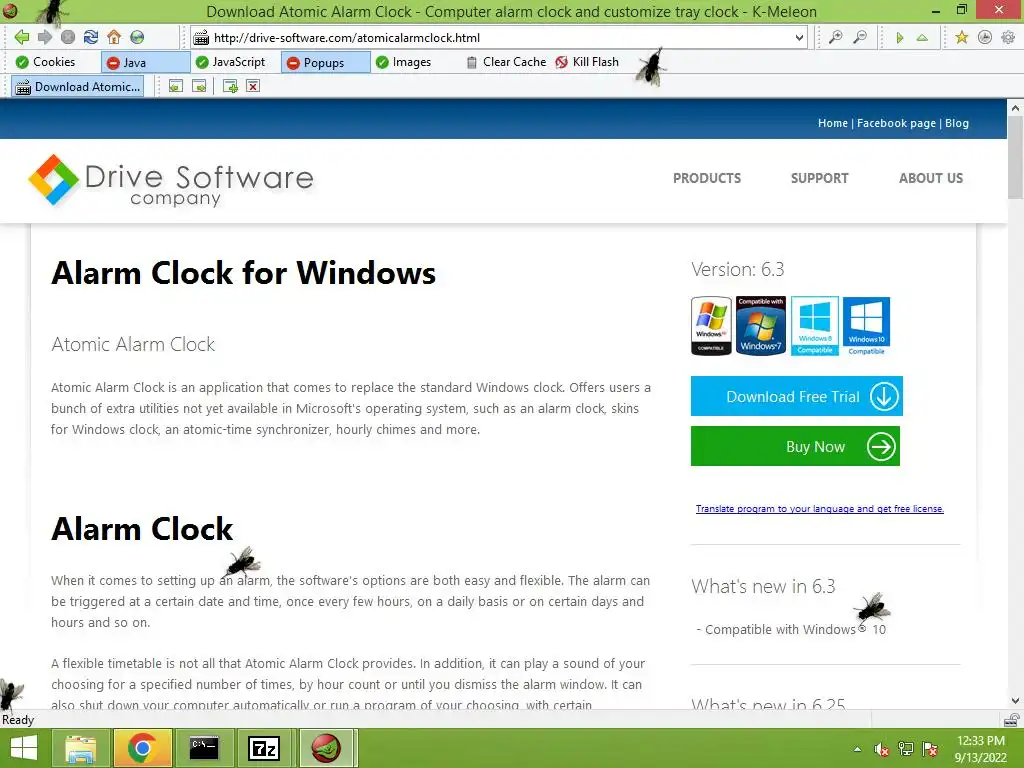Open the ABOUT US menu

[x=931, y=178]
